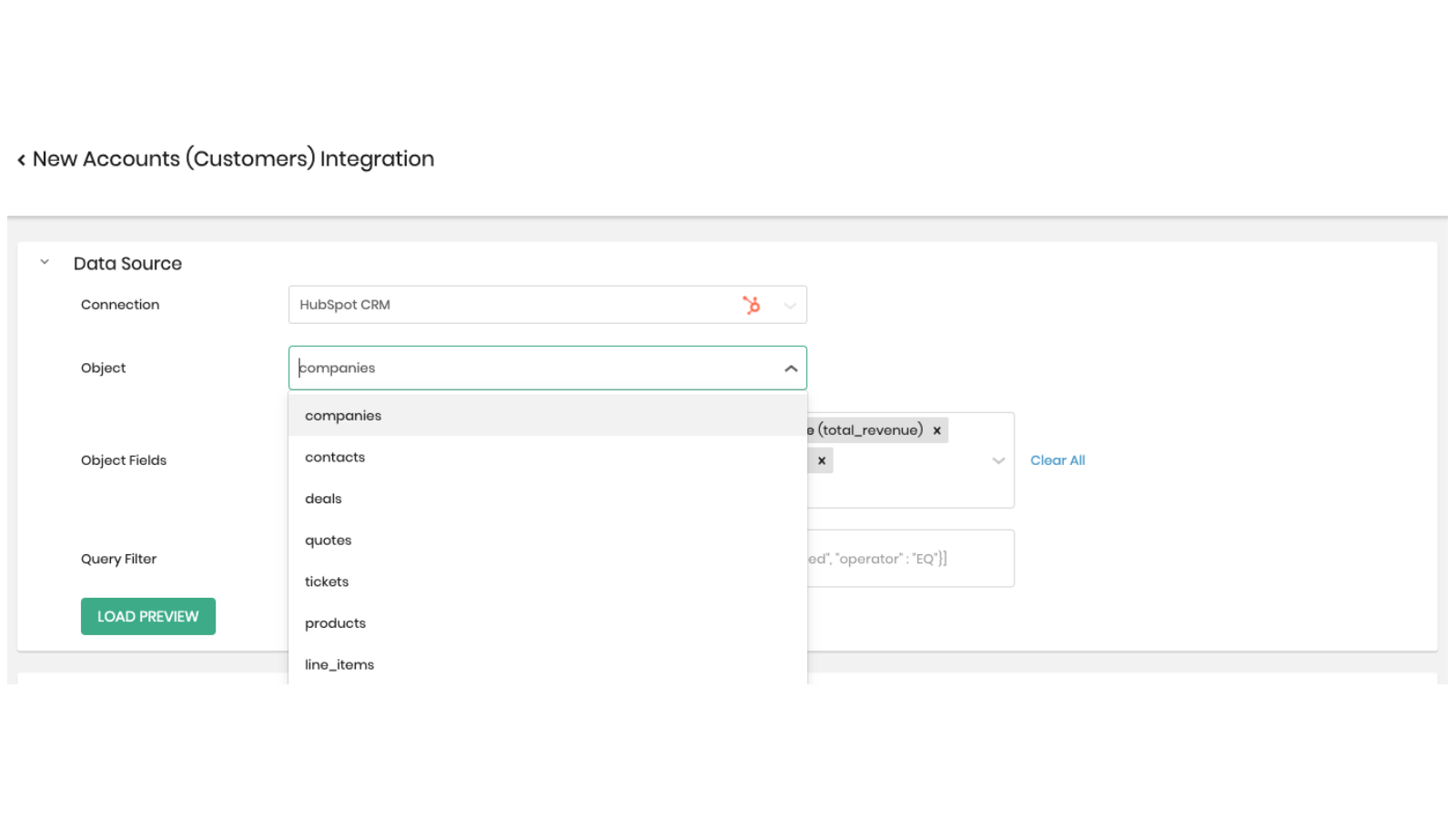Remove the total_revenue field tag
The image size is (1456, 819).
point(936,430)
